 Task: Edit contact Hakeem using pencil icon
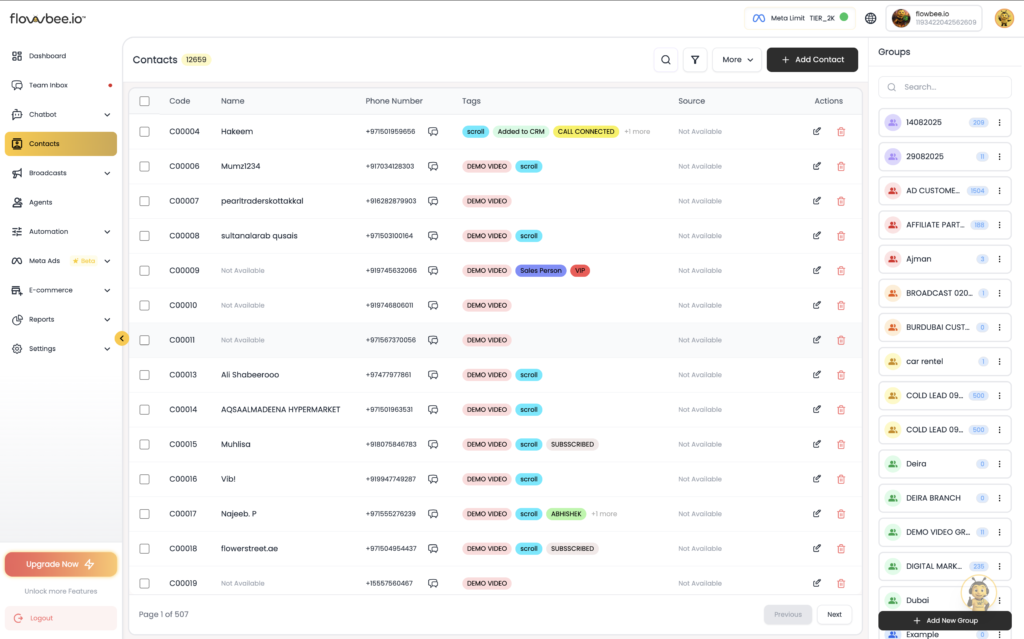pyautogui.click(x=817, y=131)
